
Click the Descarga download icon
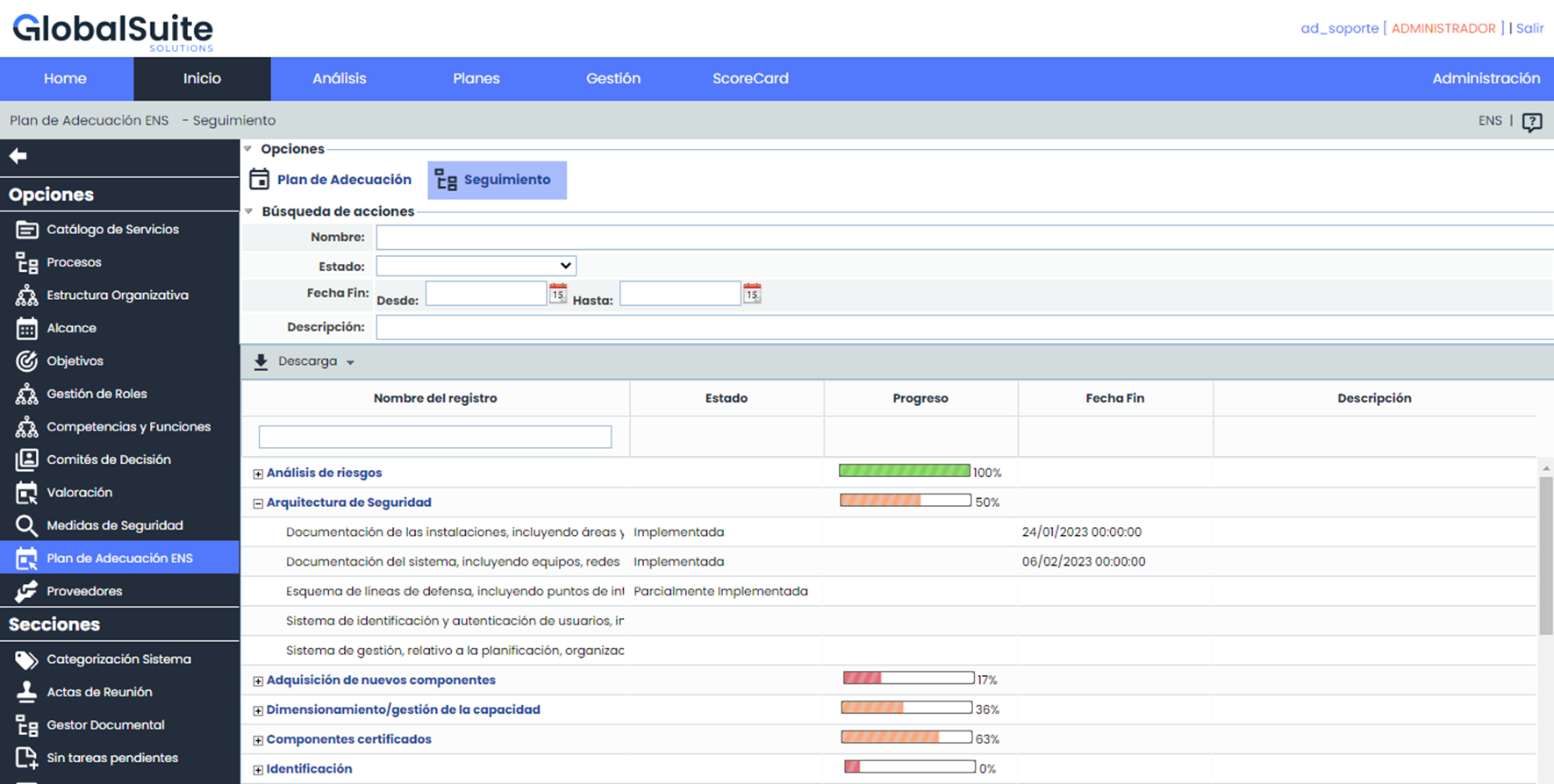(261, 362)
